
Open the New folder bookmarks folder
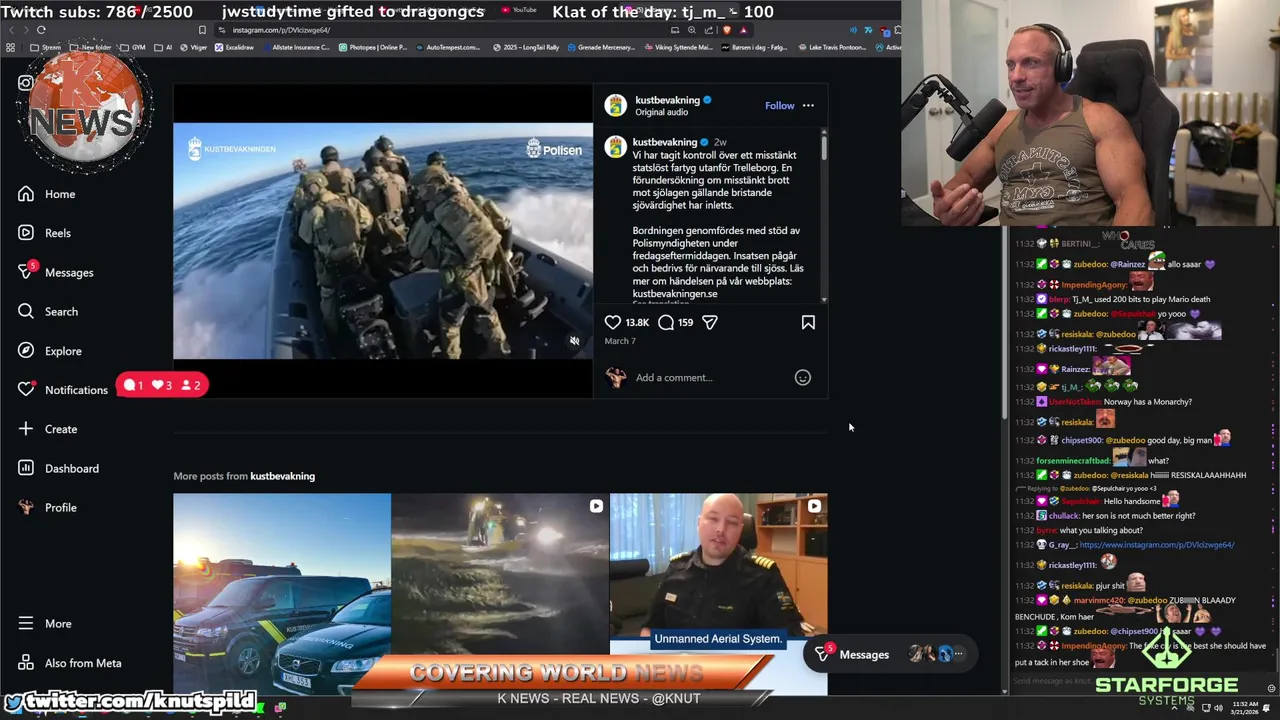(91, 47)
